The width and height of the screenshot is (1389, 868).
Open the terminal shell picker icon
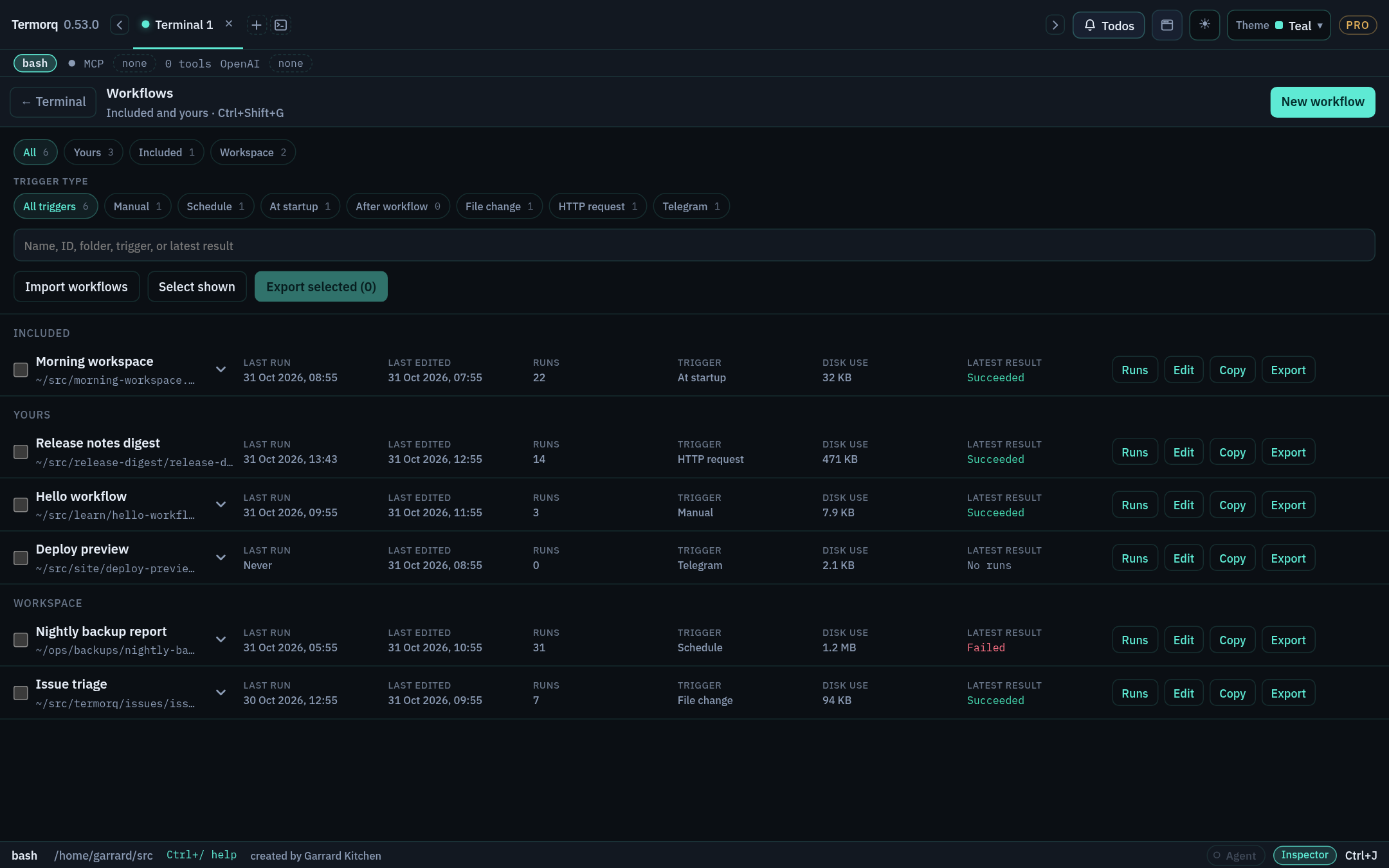coord(281,25)
